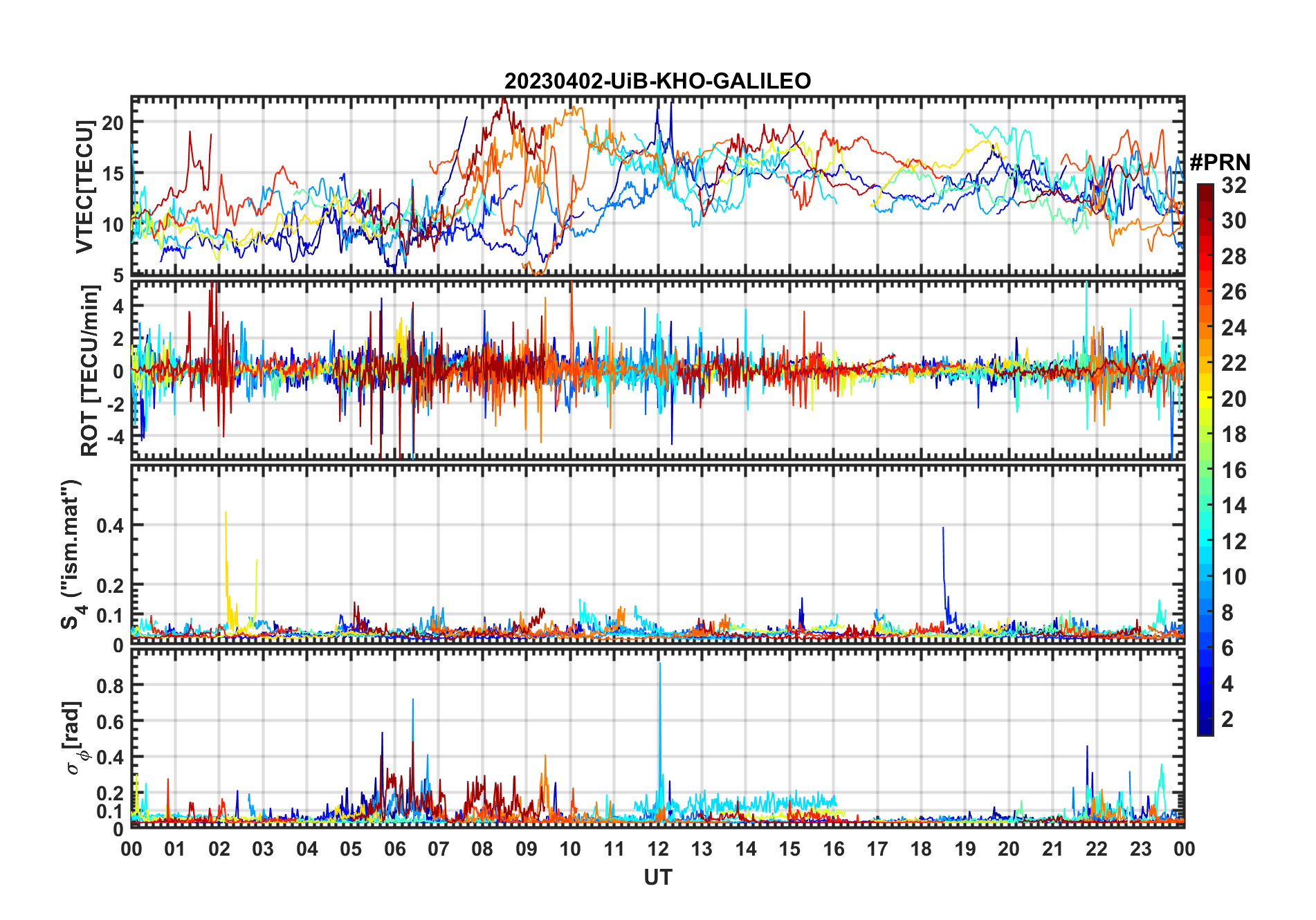Click x-axis hour label 19
The image size is (1316, 920).
coord(965,849)
